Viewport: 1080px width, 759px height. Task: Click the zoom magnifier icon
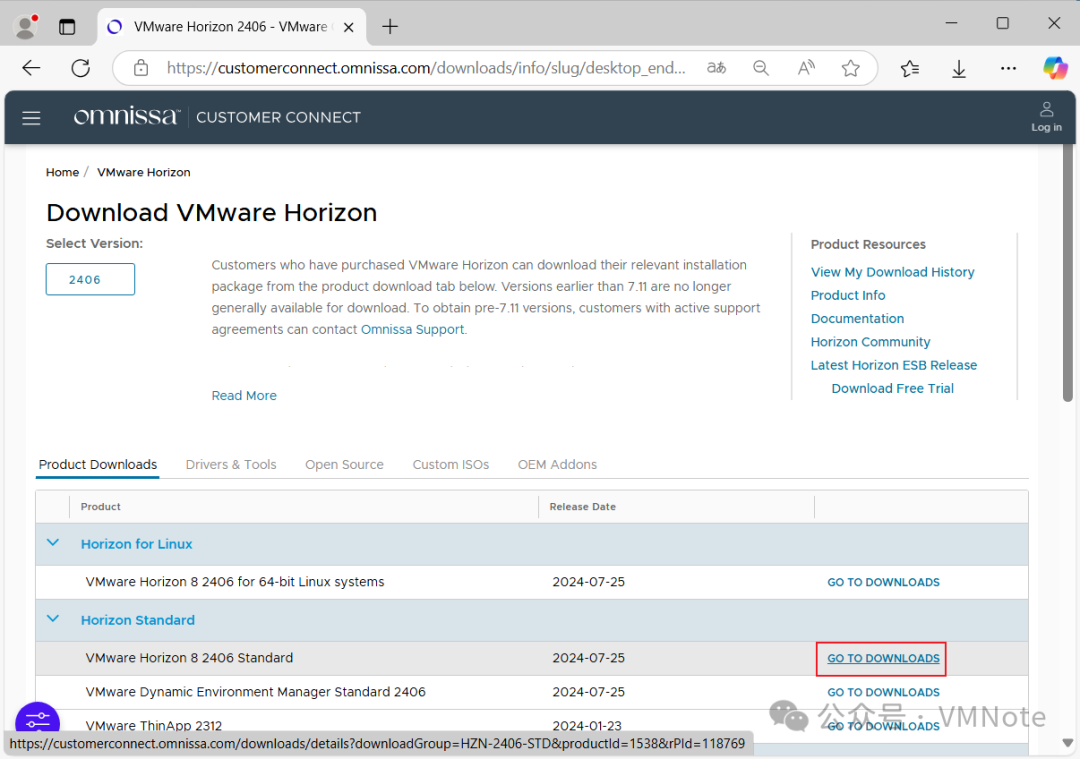click(x=760, y=67)
